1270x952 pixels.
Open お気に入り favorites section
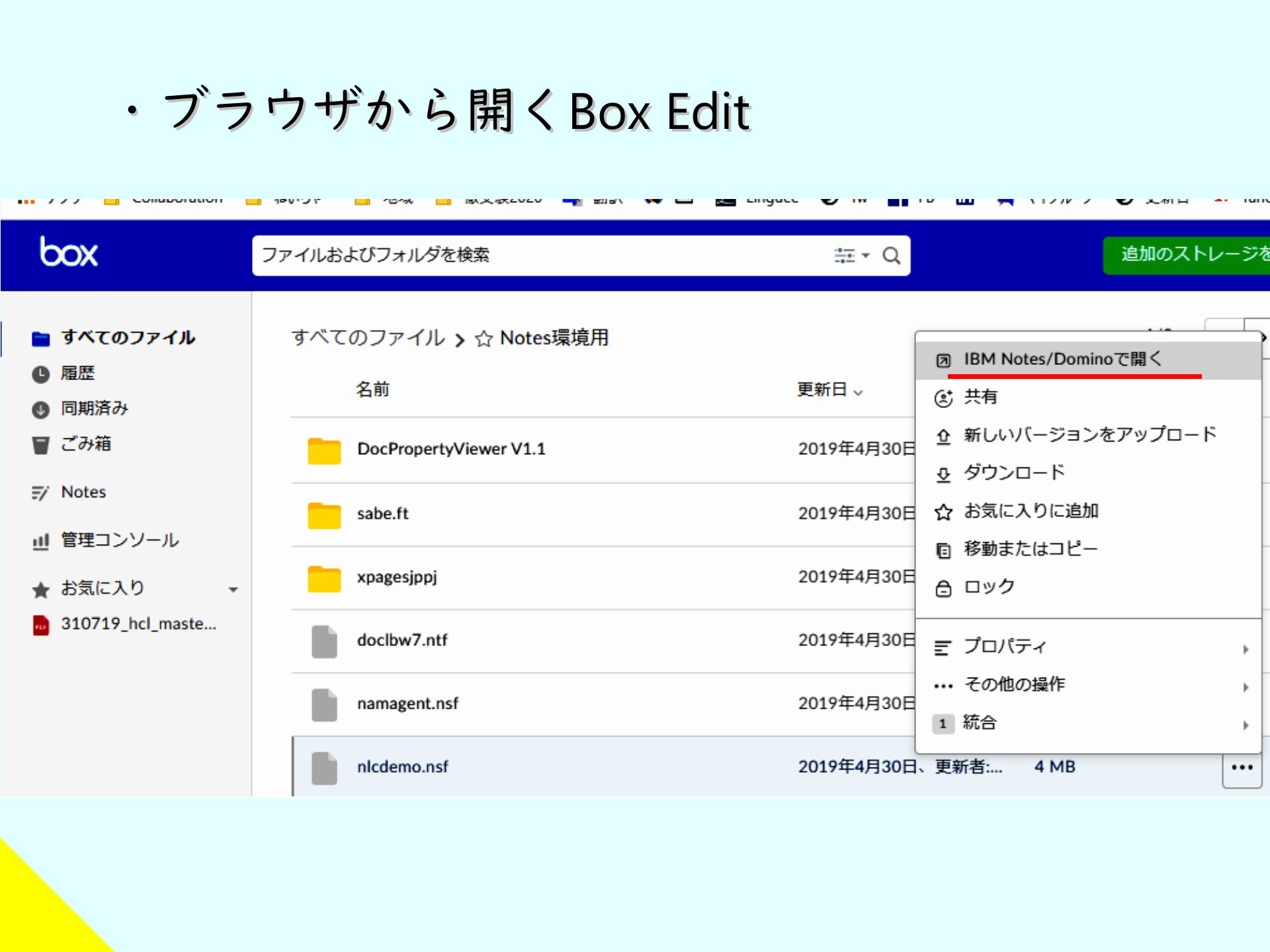coord(88,588)
